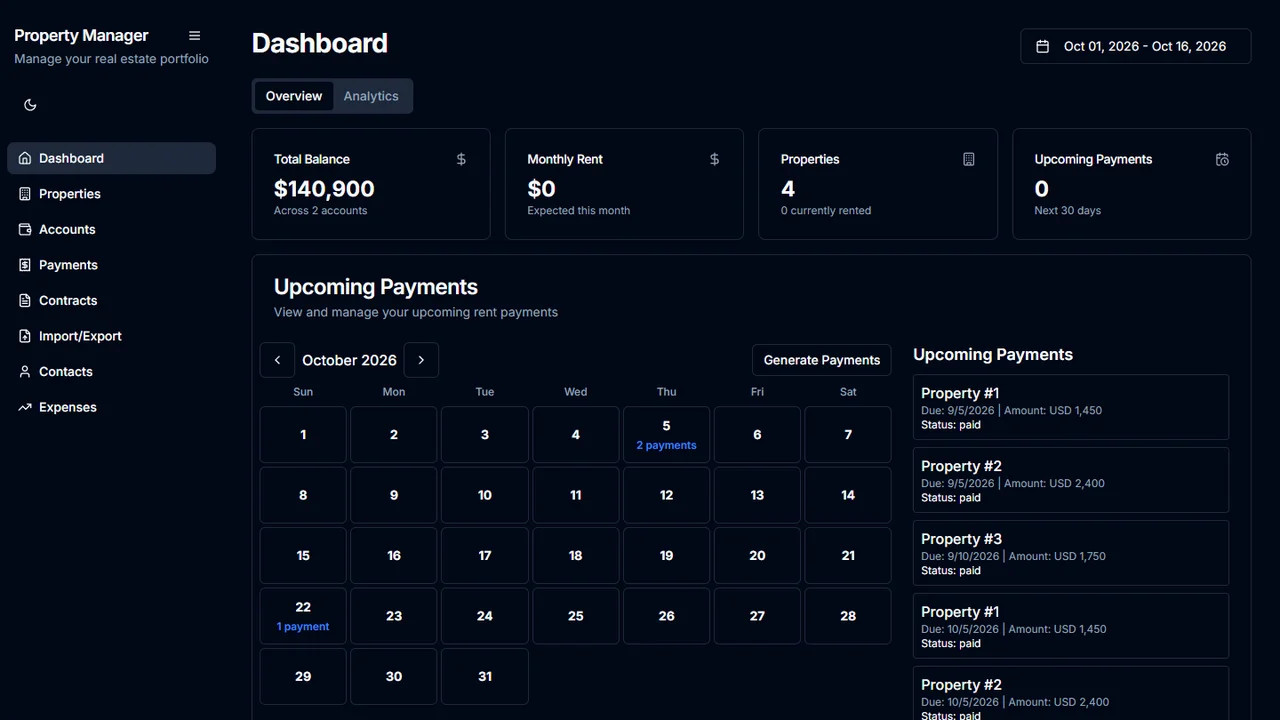Go to previous month in calendar

[277, 360]
